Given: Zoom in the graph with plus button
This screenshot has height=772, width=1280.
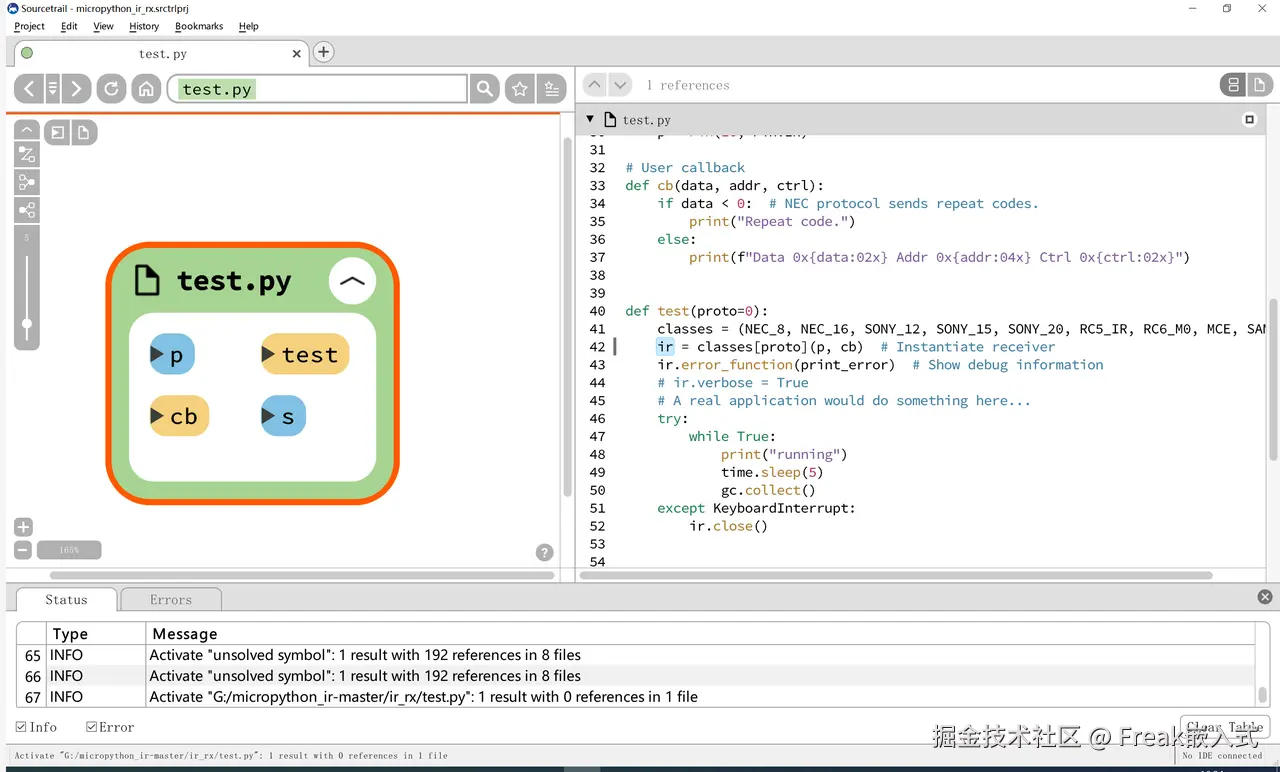Looking at the screenshot, I should pos(23,527).
